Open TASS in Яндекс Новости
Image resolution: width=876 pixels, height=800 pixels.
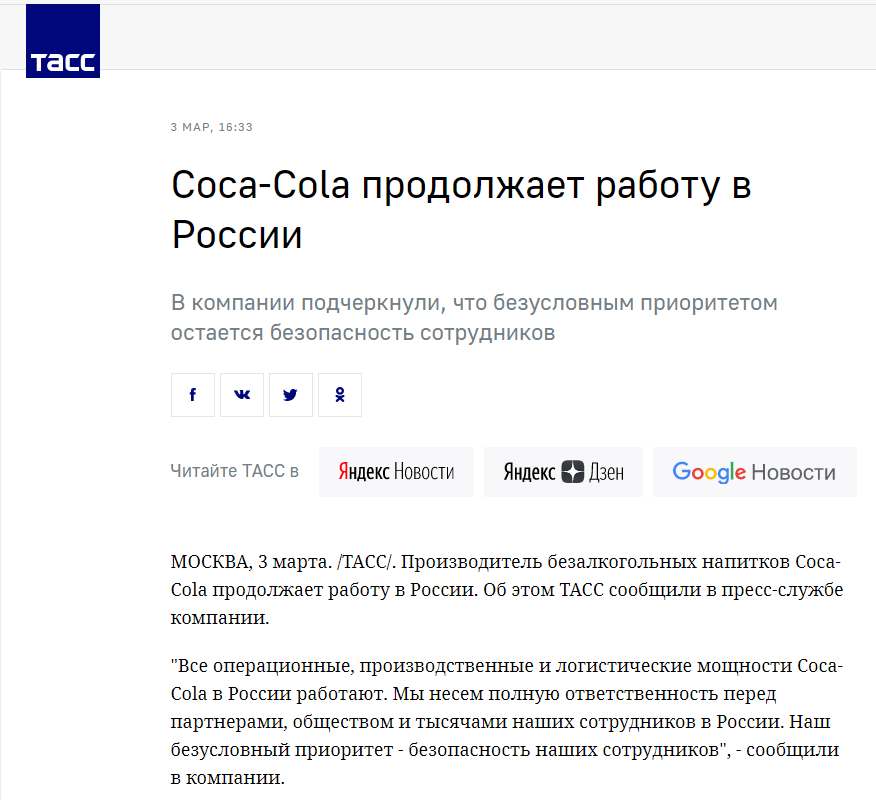click(x=396, y=472)
